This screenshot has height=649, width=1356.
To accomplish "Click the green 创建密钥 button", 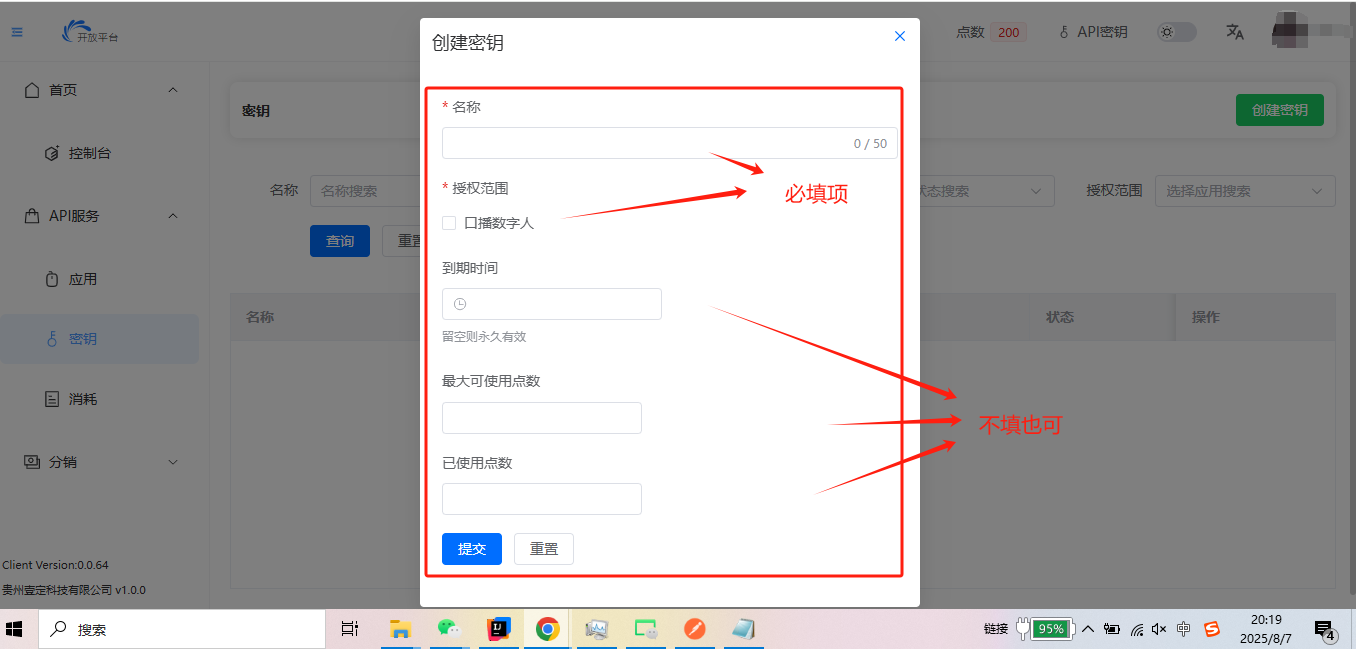I will tap(1280, 110).
